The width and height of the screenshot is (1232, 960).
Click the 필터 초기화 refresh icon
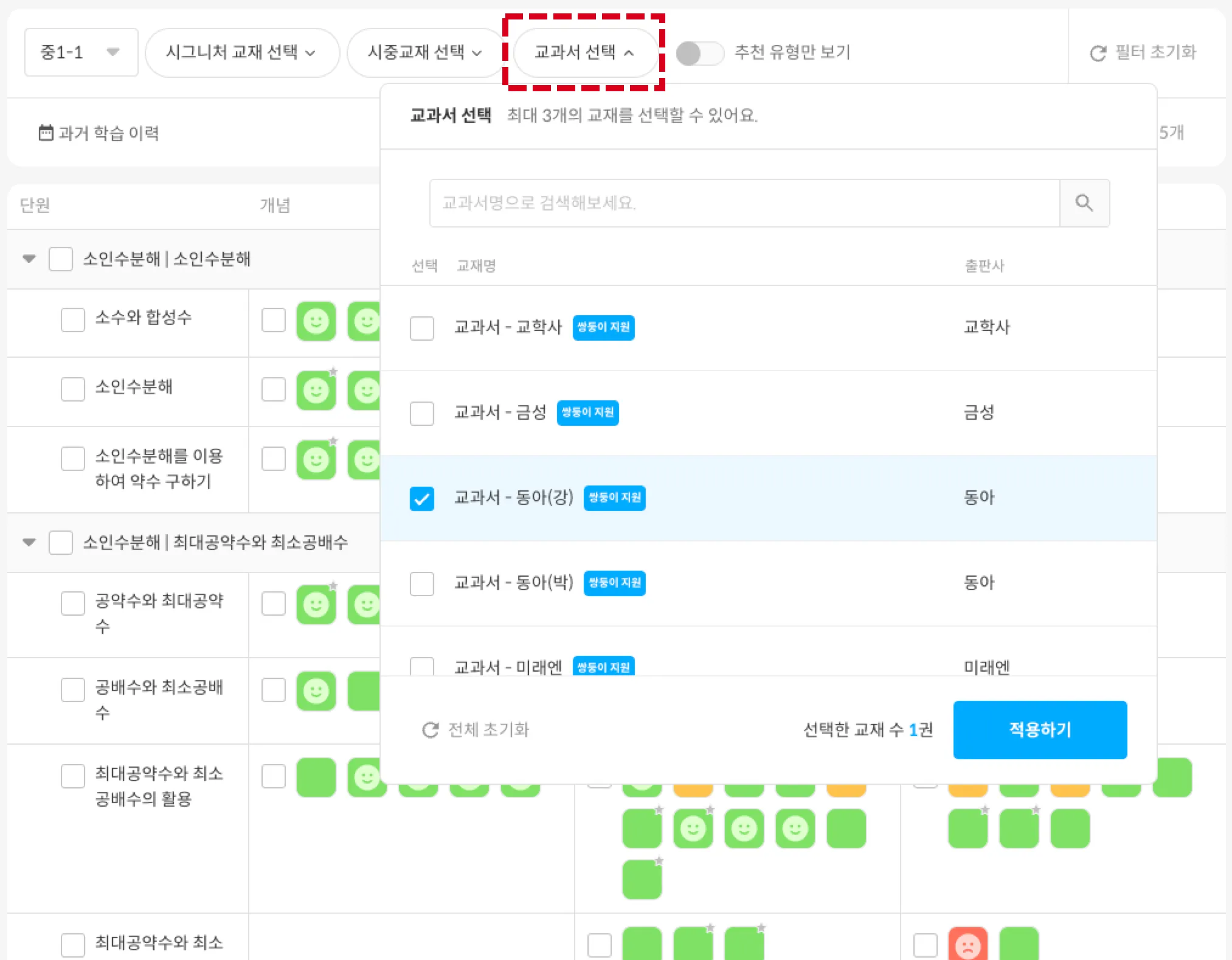pyautogui.click(x=1098, y=54)
